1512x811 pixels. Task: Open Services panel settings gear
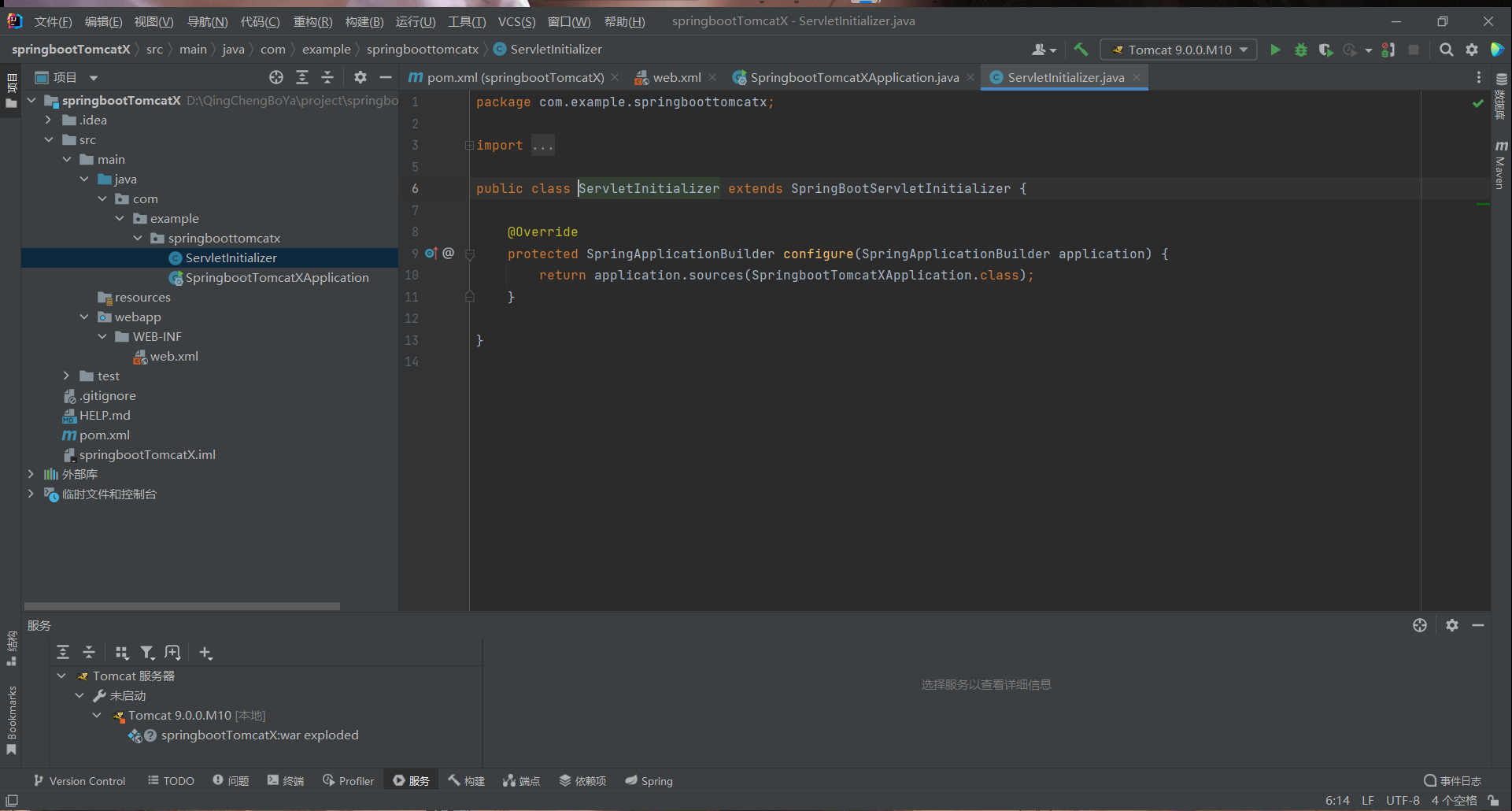[1452, 625]
